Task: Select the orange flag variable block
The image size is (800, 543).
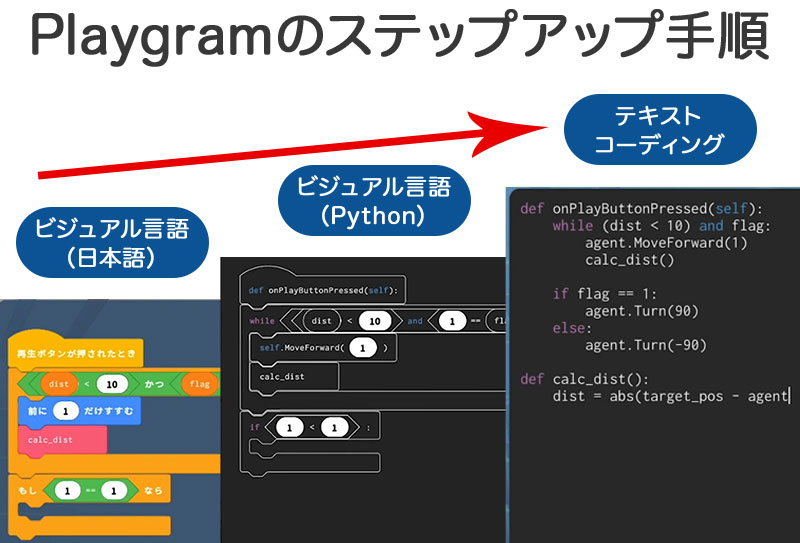Action: coord(199,384)
